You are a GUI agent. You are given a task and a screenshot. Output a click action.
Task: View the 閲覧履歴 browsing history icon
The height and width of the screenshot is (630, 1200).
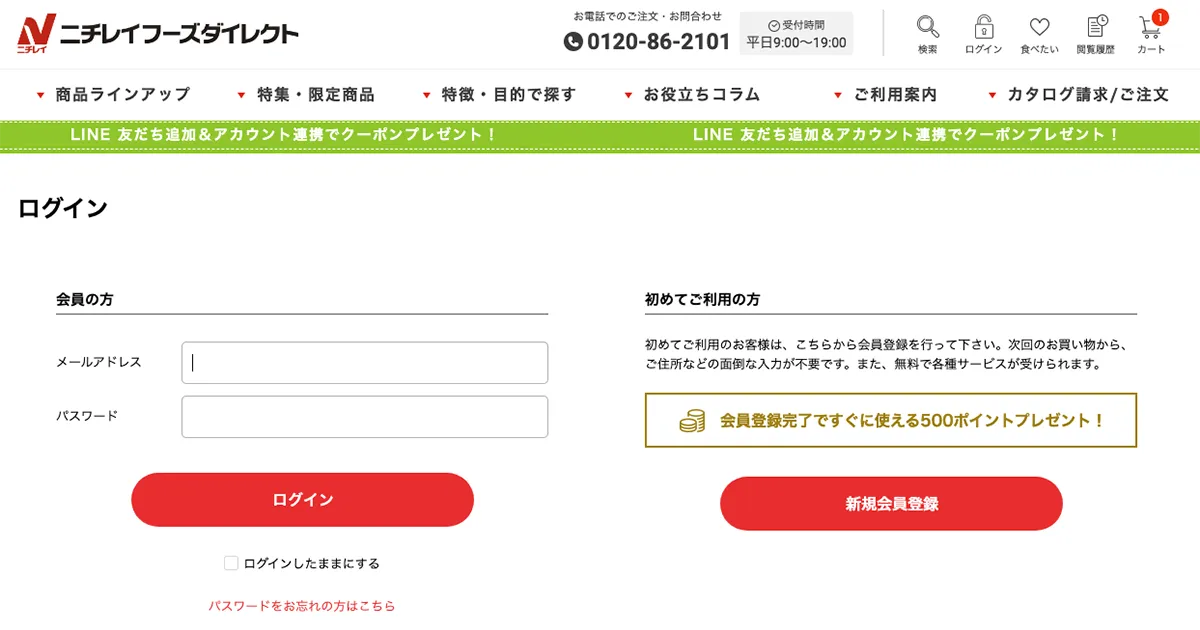click(x=1097, y=28)
